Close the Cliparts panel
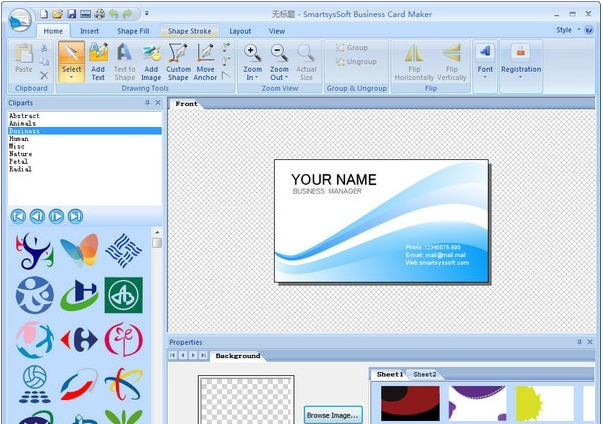This screenshot has height=424, width=603. (x=158, y=103)
